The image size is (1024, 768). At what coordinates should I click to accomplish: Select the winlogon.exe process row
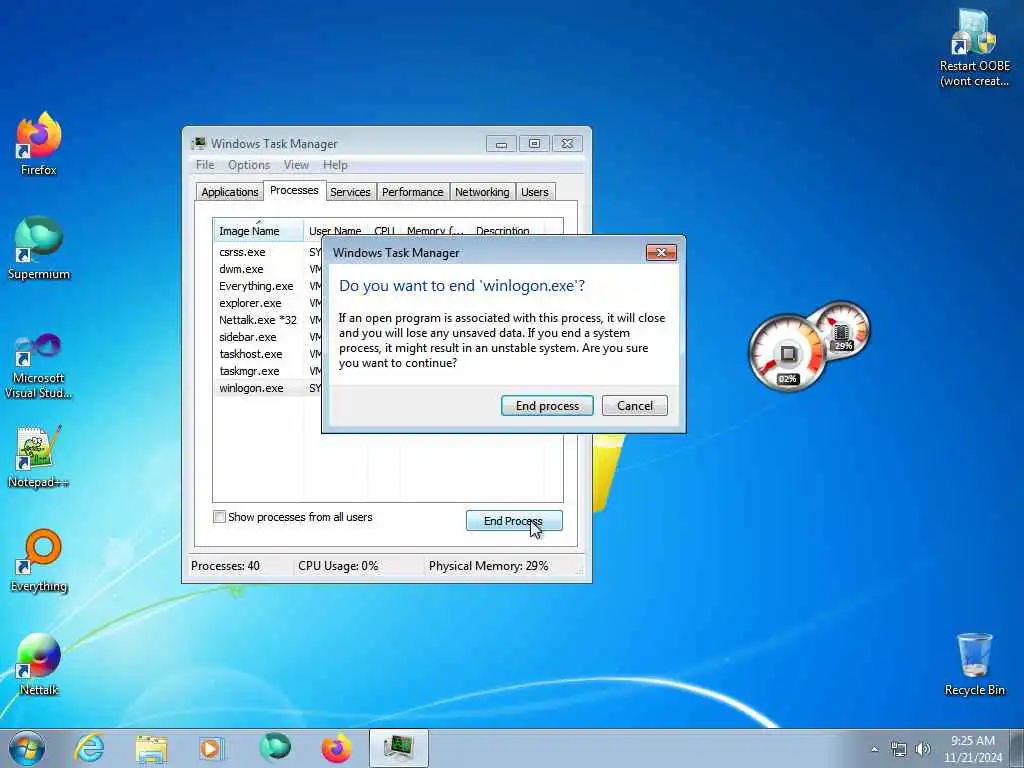(268, 388)
